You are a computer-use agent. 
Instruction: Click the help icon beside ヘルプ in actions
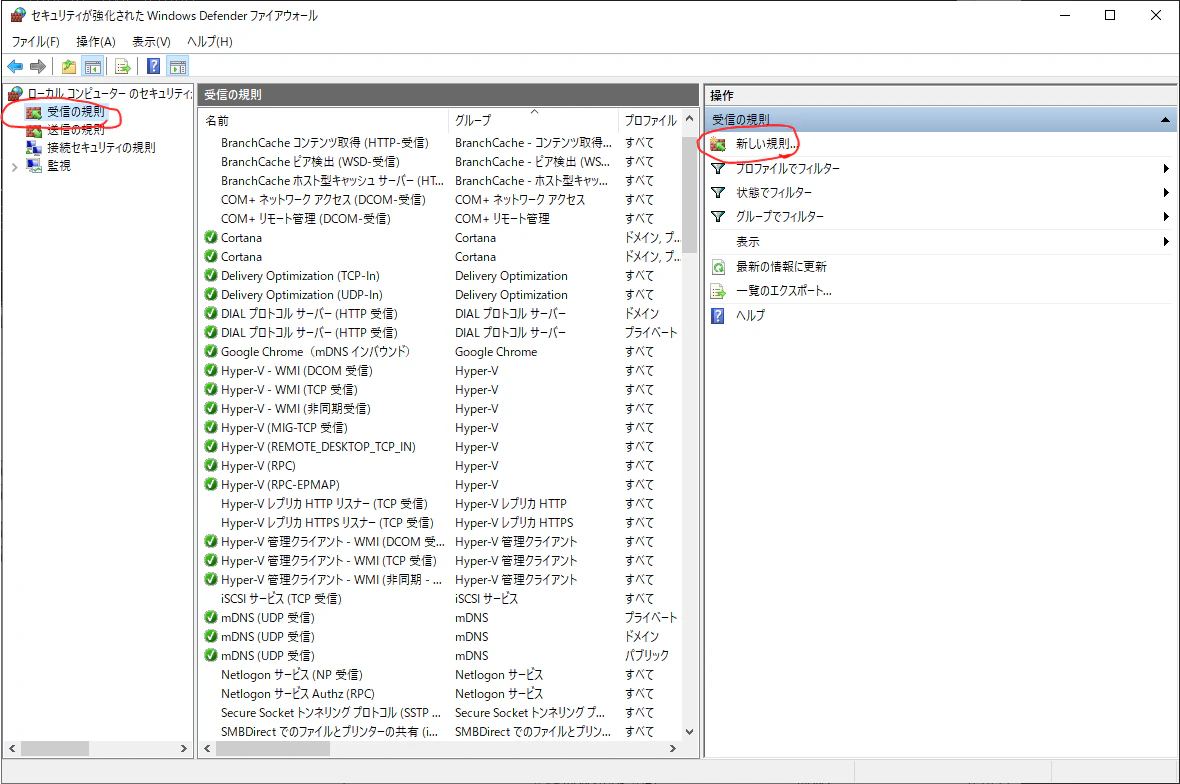click(719, 315)
